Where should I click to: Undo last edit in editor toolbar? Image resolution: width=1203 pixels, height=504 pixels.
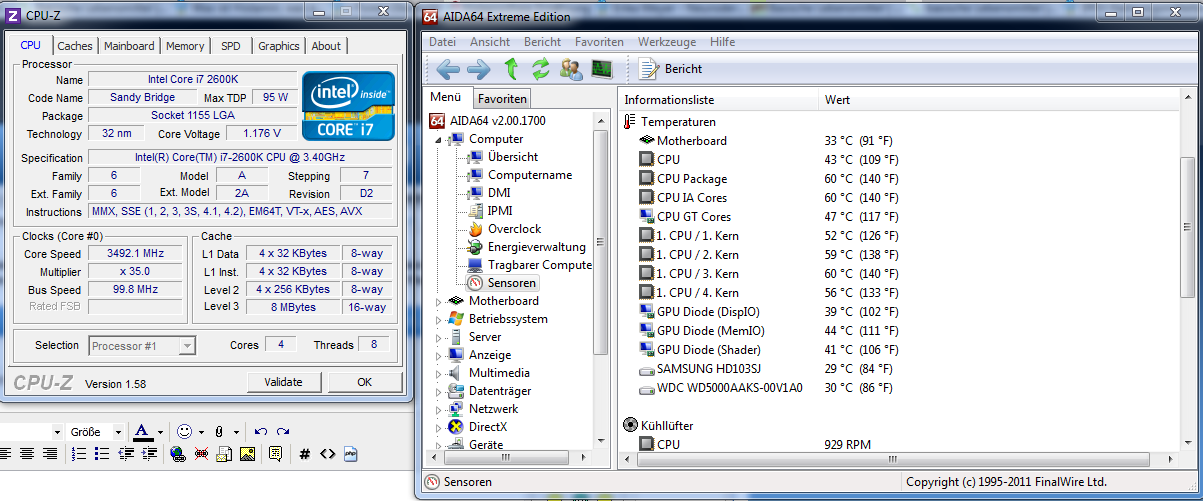(x=261, y=431)
